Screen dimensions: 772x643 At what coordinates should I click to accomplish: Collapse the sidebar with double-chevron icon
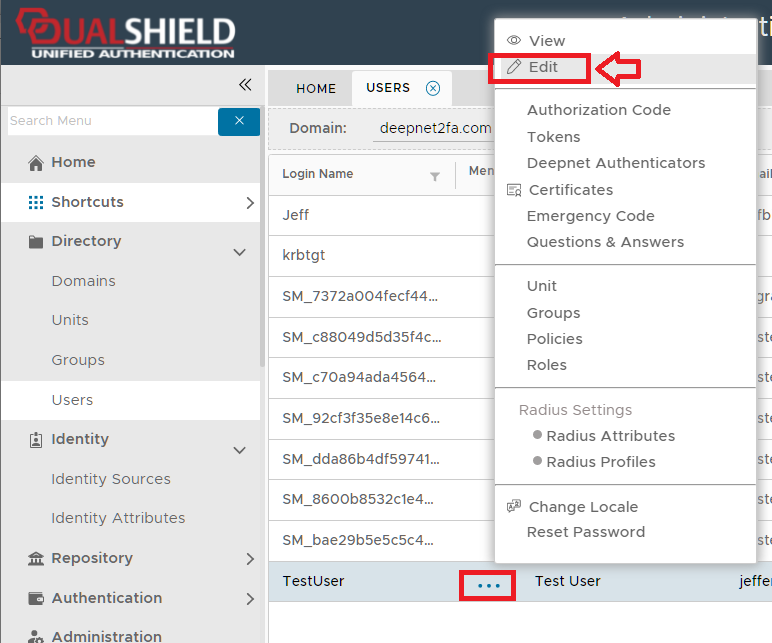[x=244, y=85]
